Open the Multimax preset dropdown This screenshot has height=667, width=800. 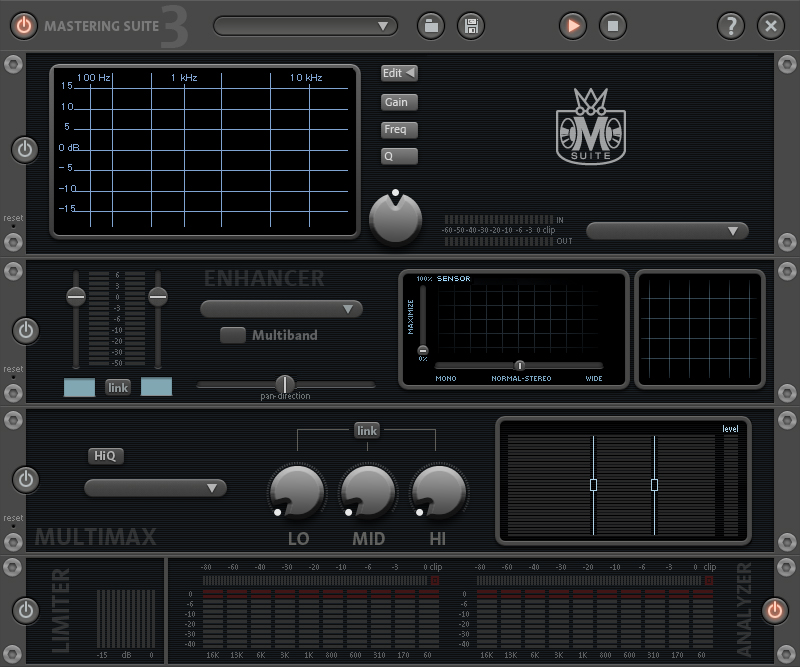[x=156, y=488]
